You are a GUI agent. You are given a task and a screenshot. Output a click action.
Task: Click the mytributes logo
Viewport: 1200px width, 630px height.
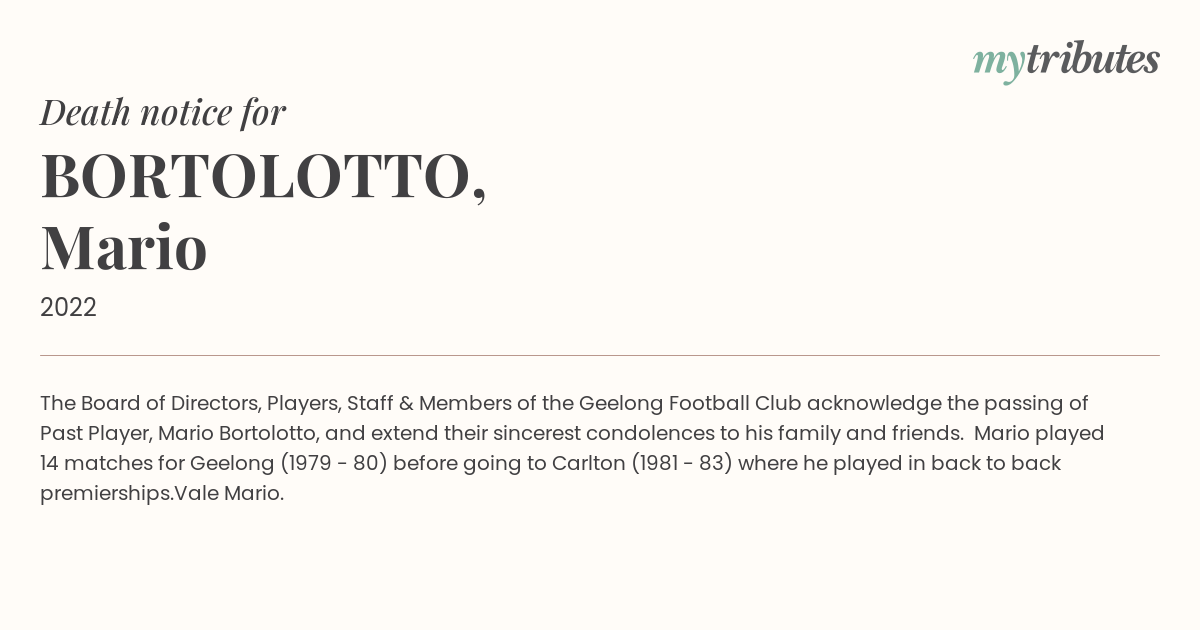coord(1066,61)
